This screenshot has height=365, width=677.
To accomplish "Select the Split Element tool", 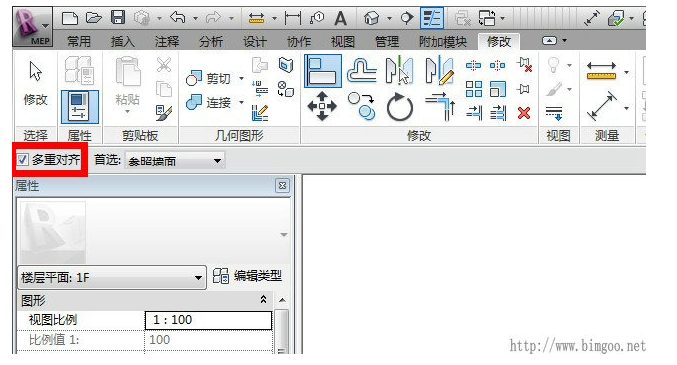I will click(x=474, y=66).
